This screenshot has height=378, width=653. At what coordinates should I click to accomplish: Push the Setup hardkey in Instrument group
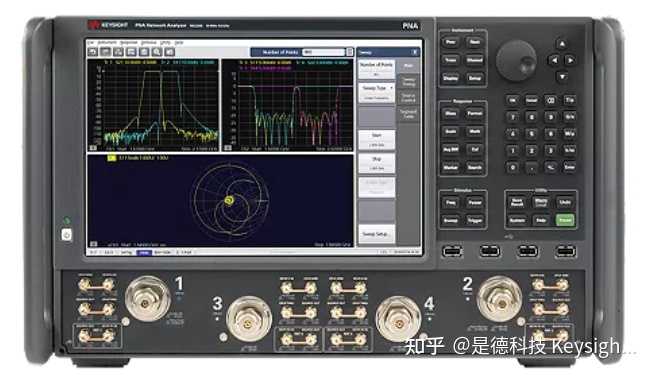tap(474, 78)
